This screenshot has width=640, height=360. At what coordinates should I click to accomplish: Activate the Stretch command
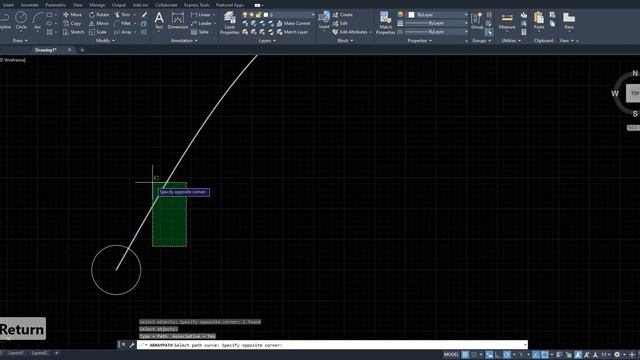(x=73, y=32)
